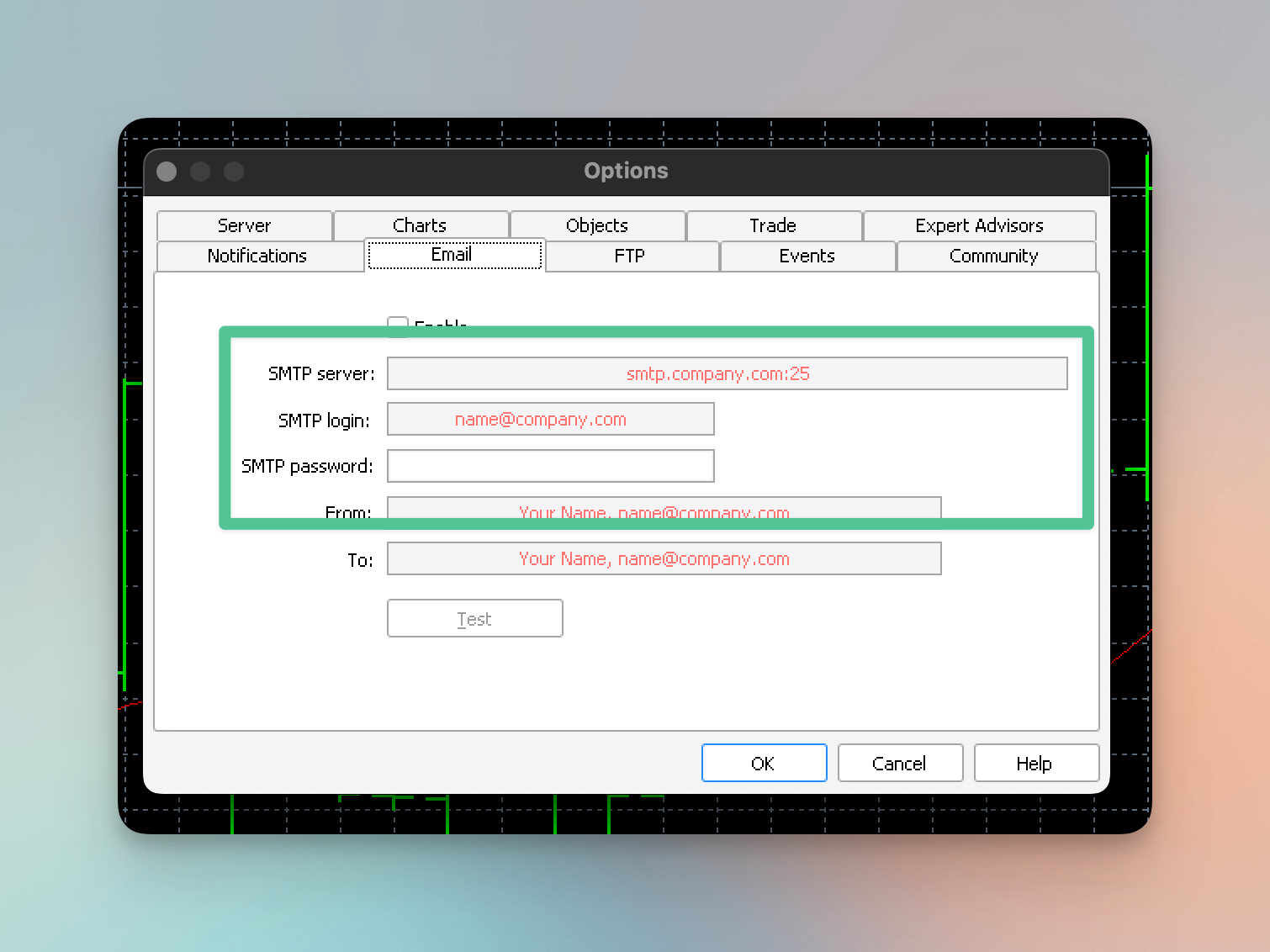Open Help for the Options dialog
The image size is (1270, 952).
point(1035,763)
